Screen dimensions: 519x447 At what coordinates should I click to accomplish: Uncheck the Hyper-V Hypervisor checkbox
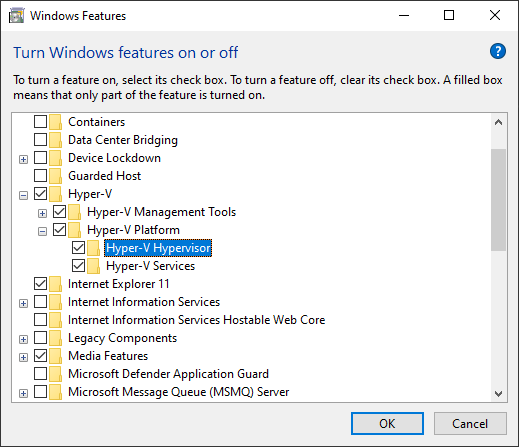[78, 248]
